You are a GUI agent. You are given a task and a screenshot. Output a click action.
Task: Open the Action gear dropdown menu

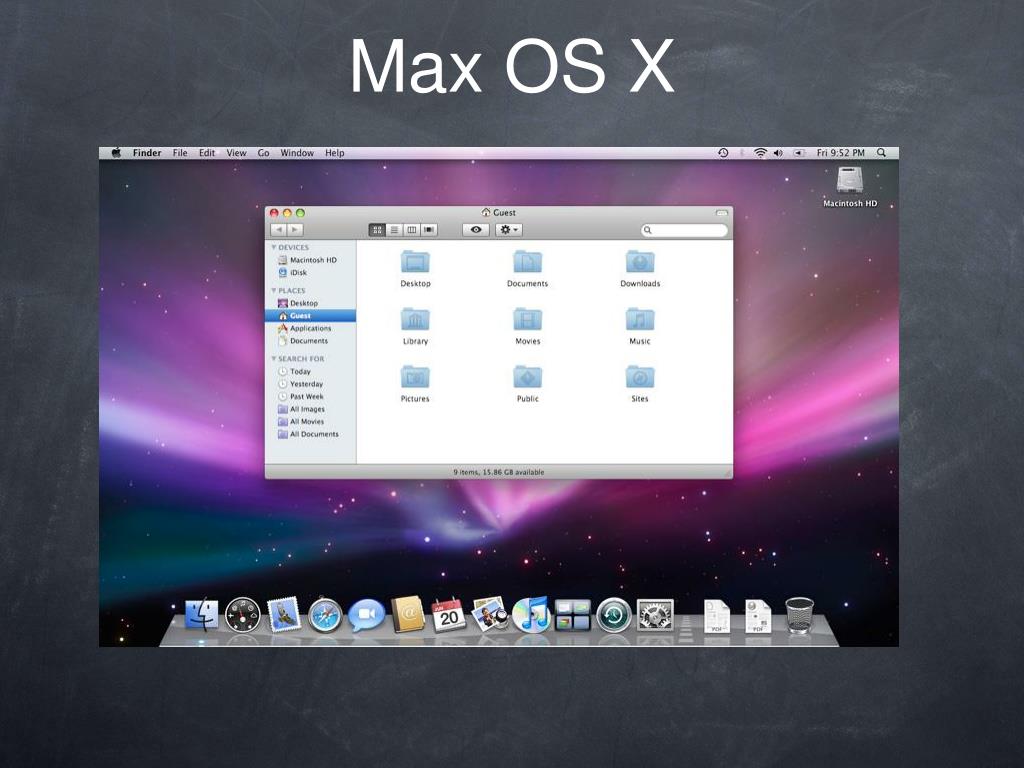click(x=509, y=230)
